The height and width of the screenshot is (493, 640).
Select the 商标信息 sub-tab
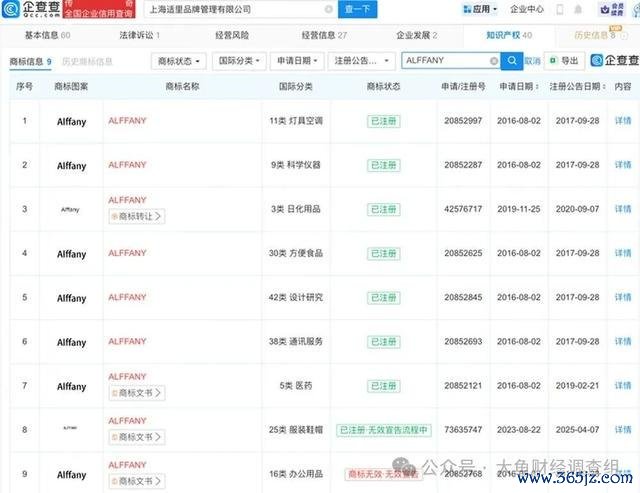click(30, 62)
